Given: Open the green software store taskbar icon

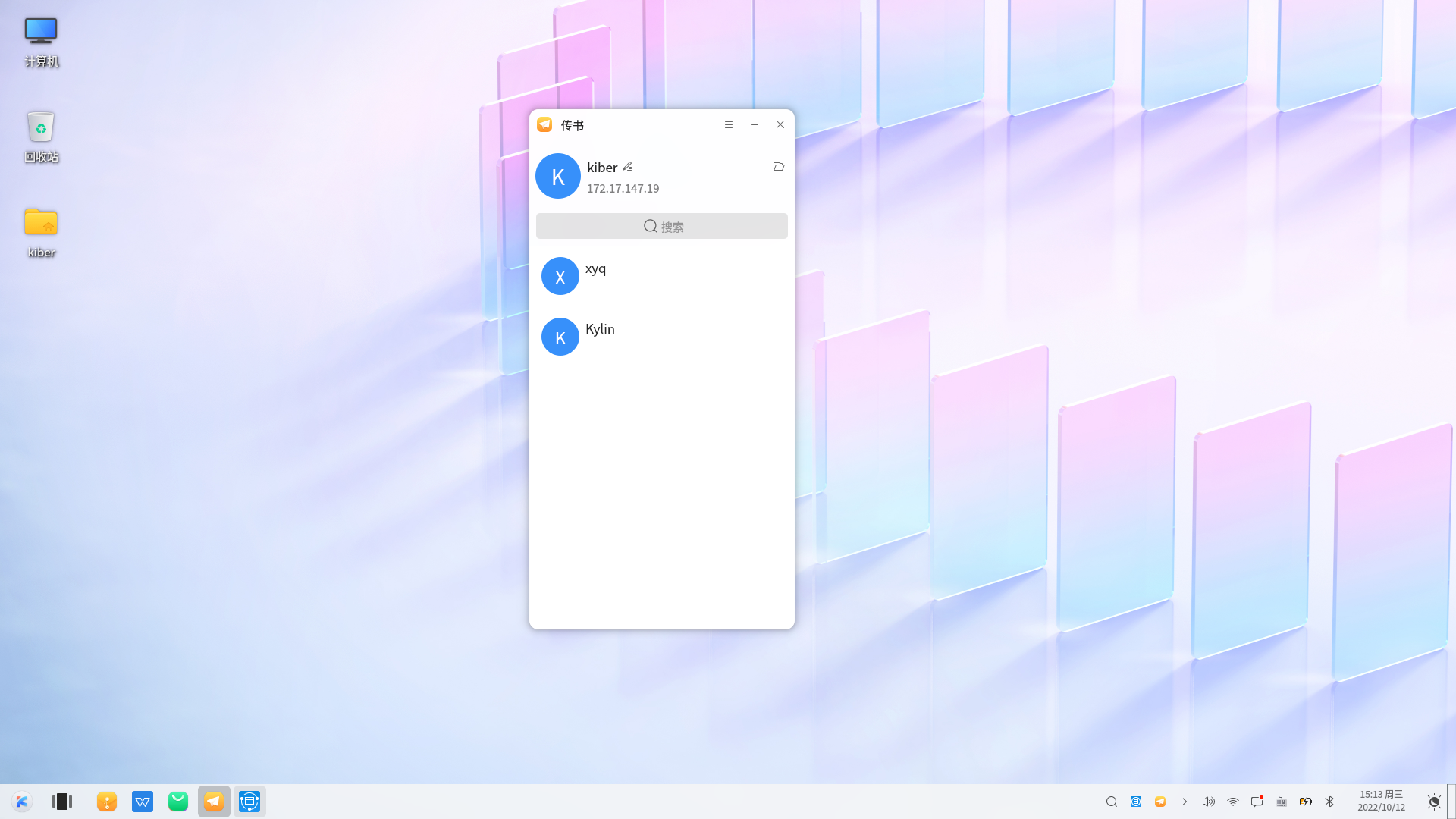Looking at the screenshot, I should [178, 802].
